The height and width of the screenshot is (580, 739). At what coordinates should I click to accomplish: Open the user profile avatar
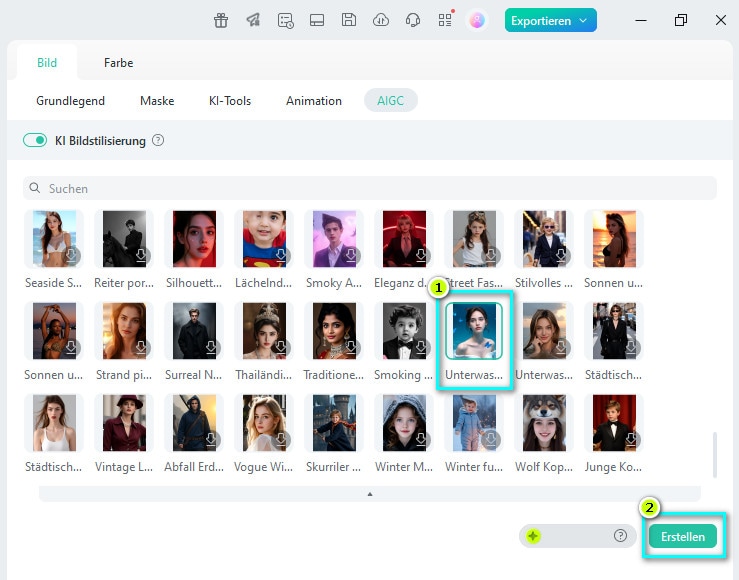477,20
